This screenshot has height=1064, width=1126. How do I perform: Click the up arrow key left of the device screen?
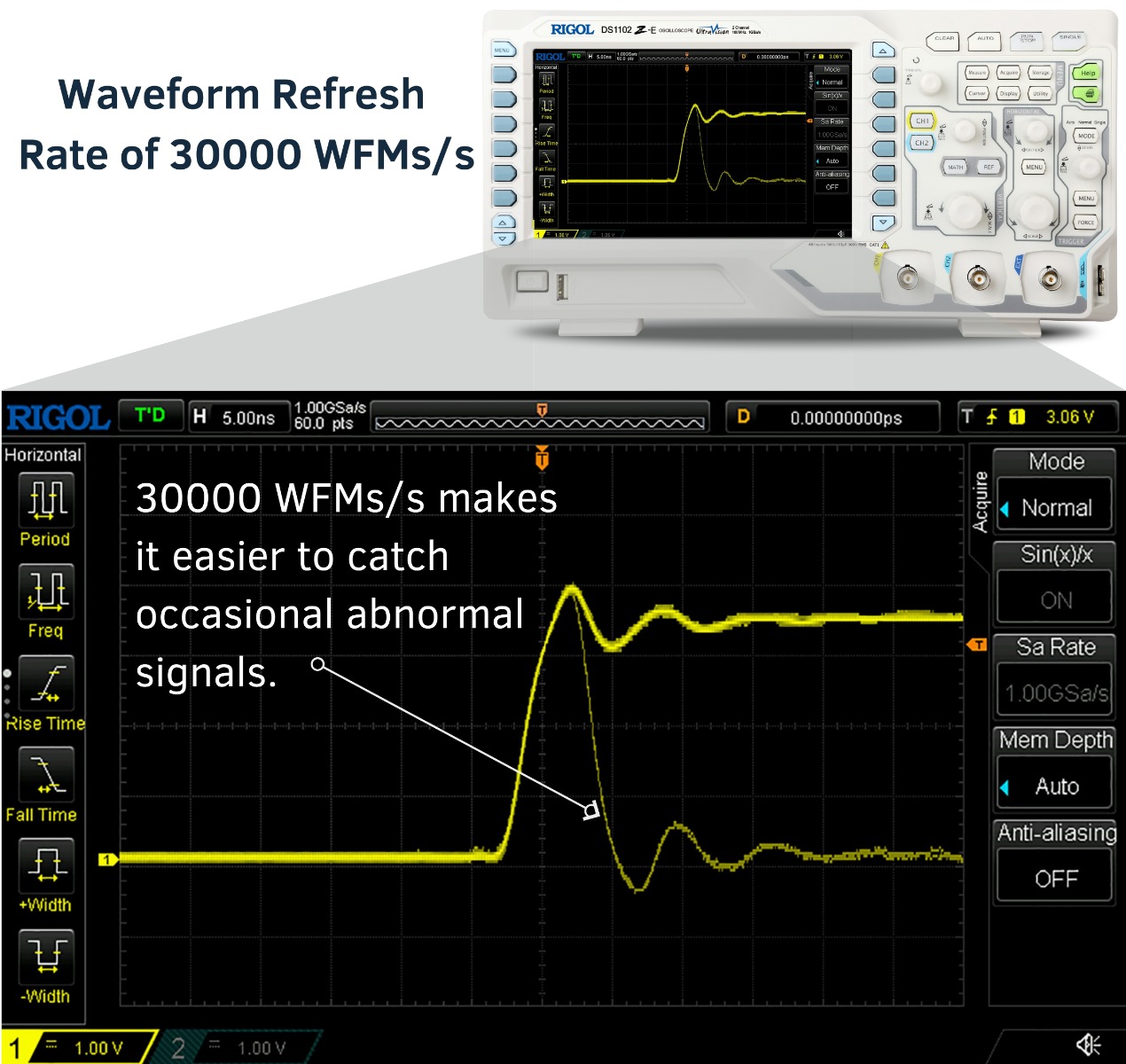tap(504, 223)
